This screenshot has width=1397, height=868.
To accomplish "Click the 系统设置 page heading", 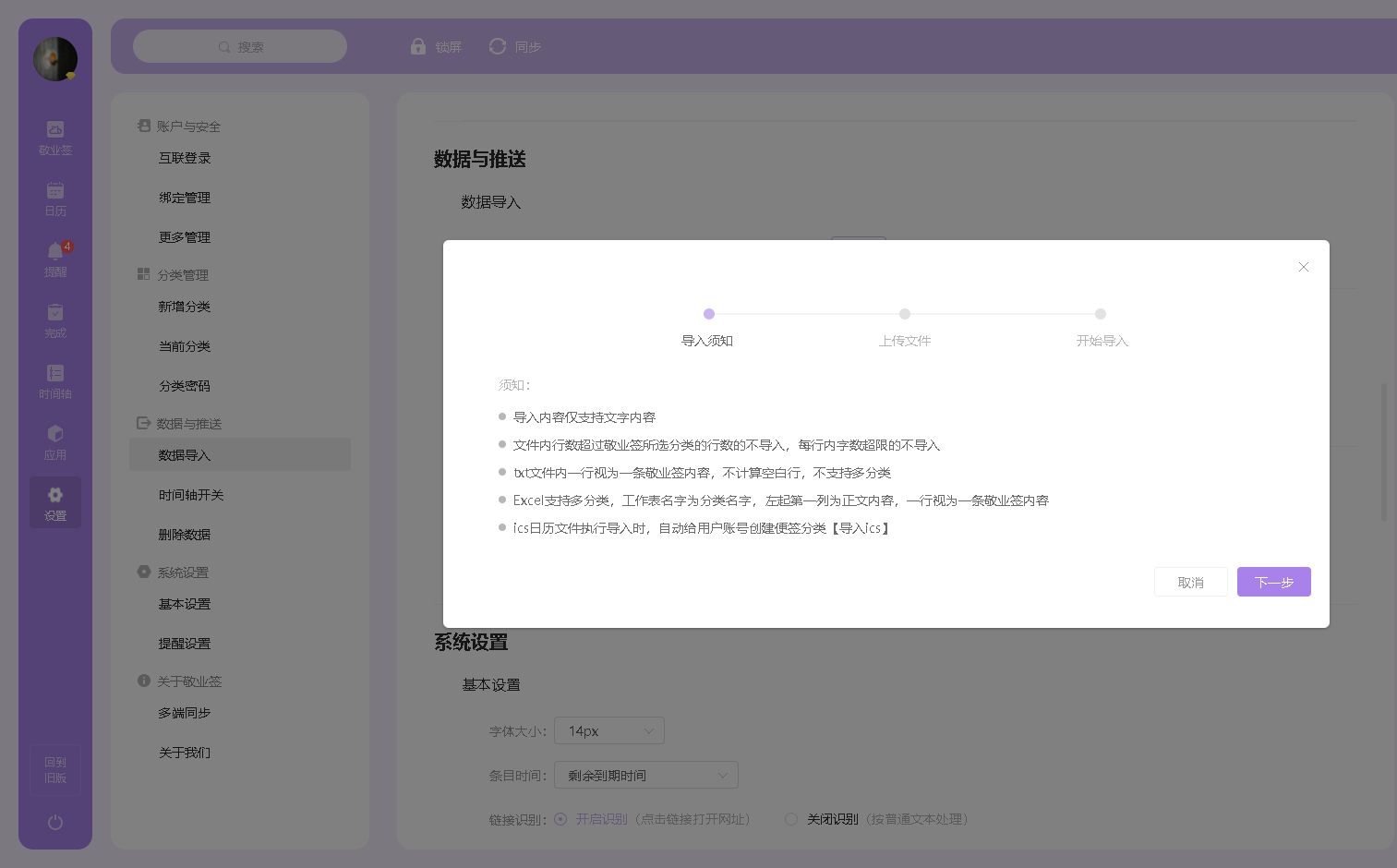I will (471, 642).
